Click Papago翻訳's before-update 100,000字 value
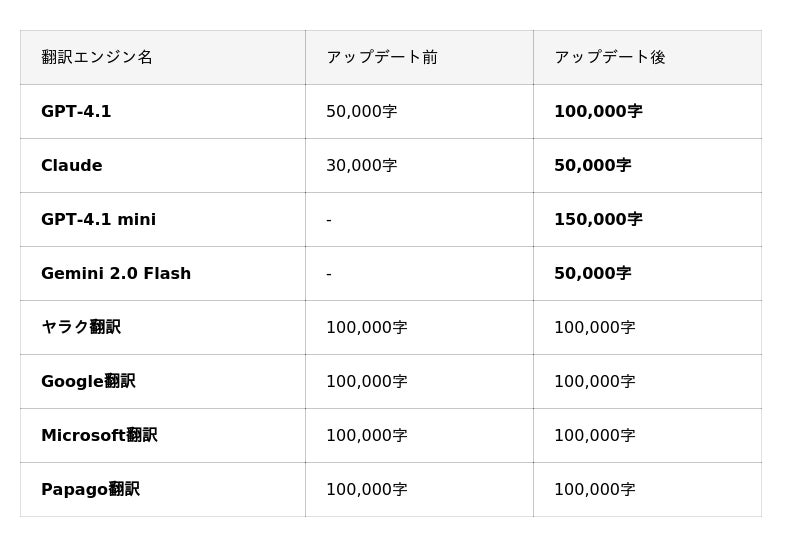This screenshot has height=547, width=800. tap(366, 490)
